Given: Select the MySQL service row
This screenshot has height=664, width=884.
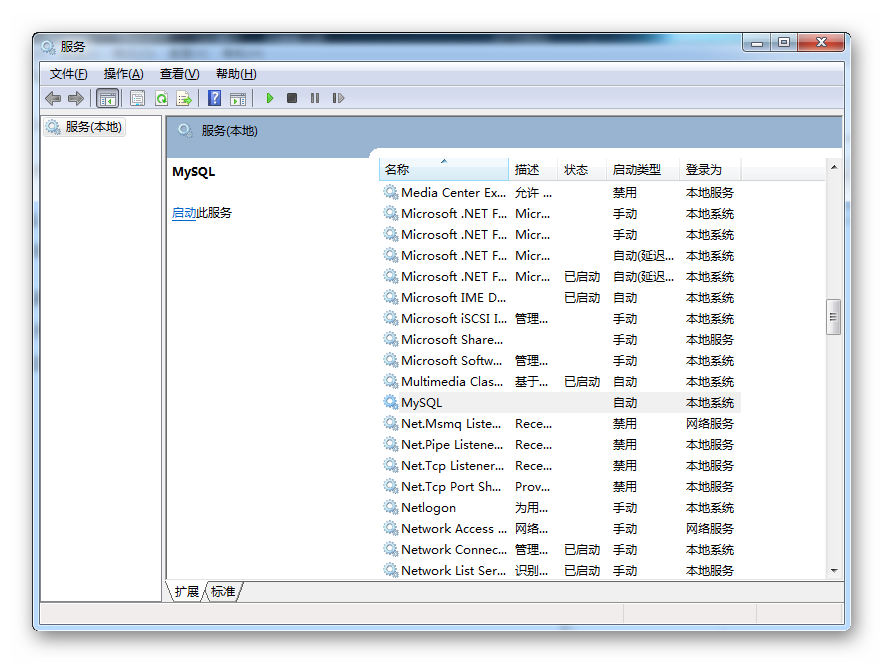Looking at the screenshot, I should [560, 402].
